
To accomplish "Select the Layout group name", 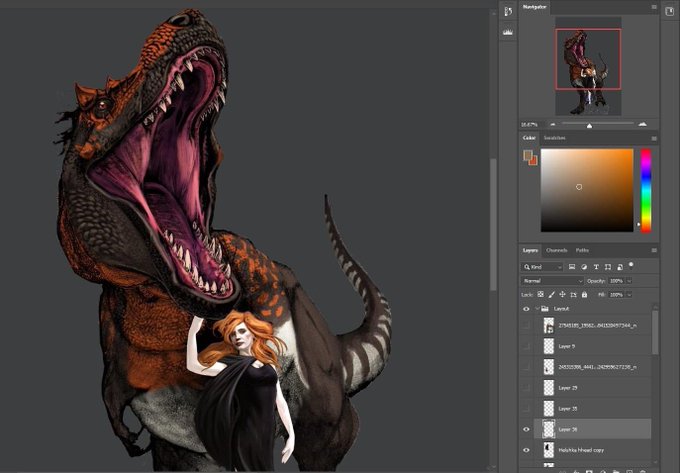I will point(561,309).
